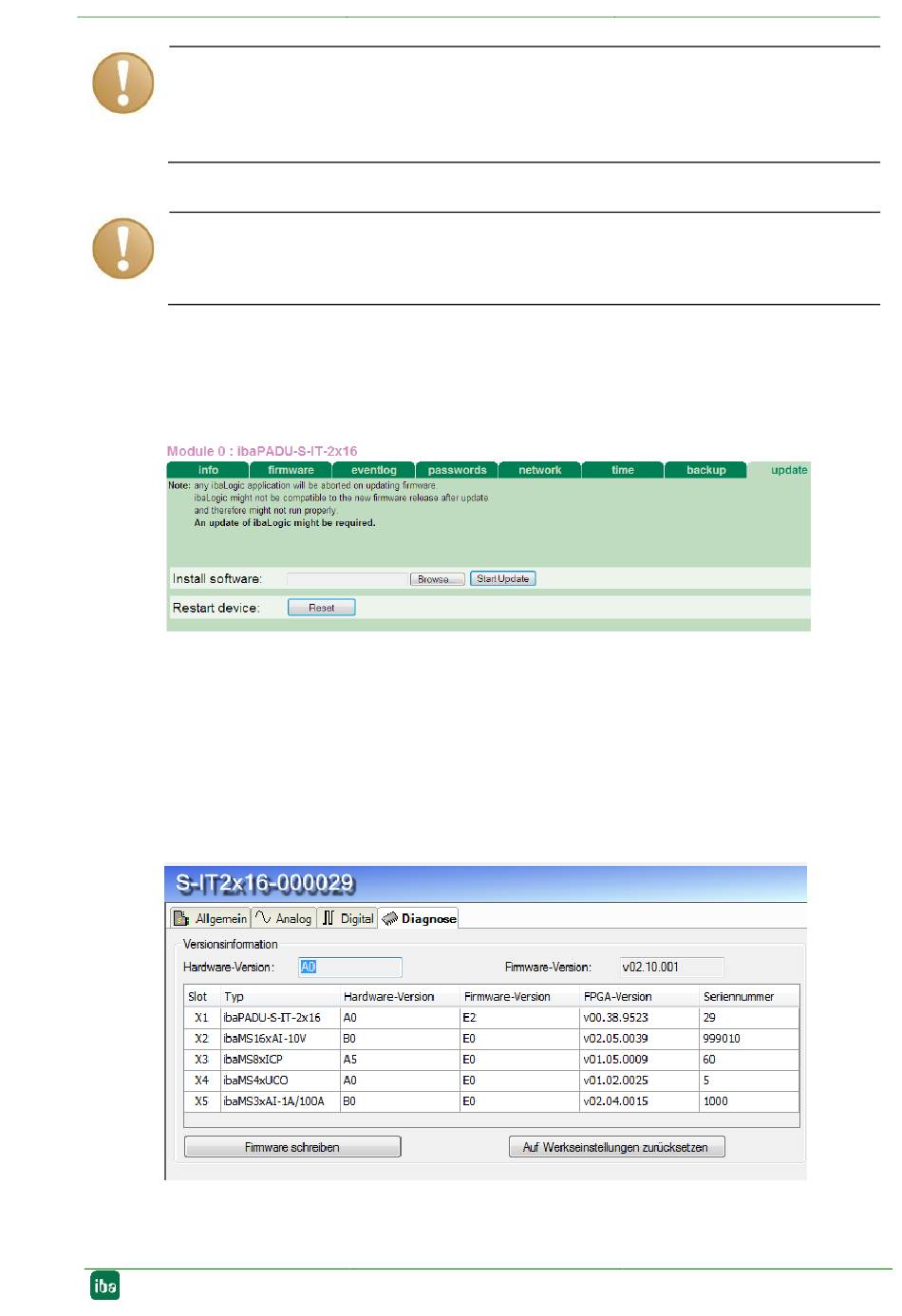Click FPGA version v00.38.9523

[x=640, y=1017]
